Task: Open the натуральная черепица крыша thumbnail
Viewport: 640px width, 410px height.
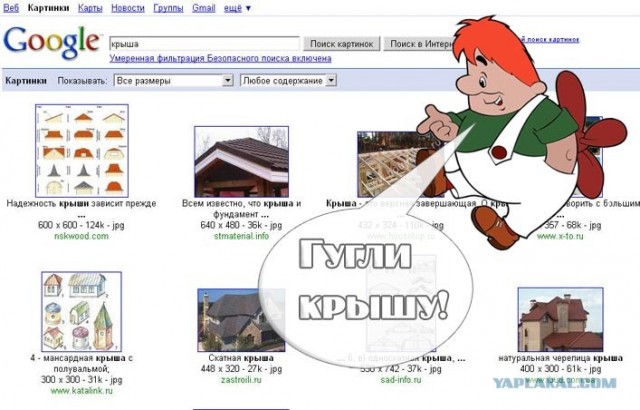Action: click(560, 319)
